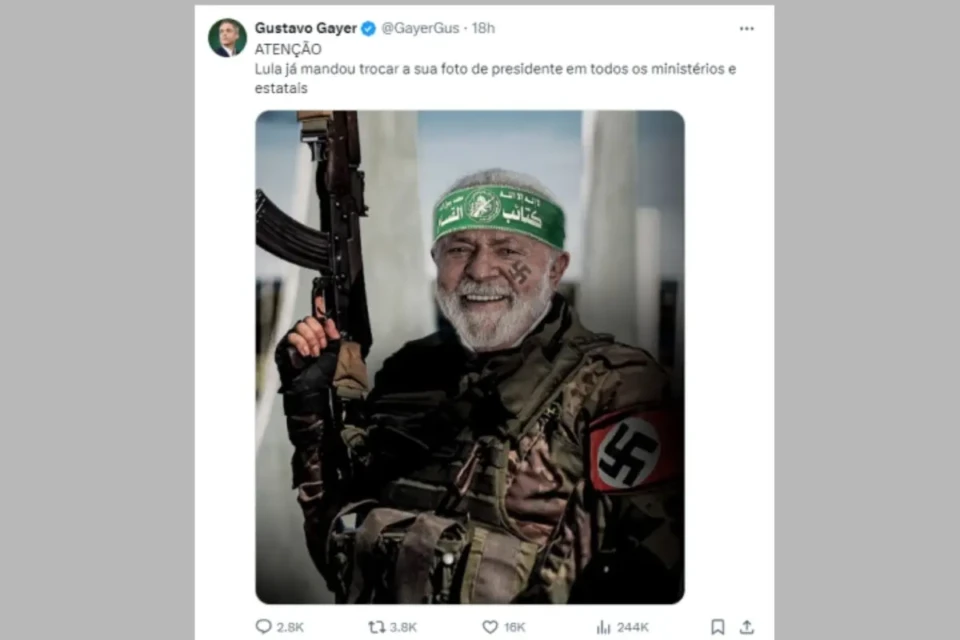Open Gustavo Gayer's profile avatar
Viewport: 960px width, 640px height.
coord(227,38)
